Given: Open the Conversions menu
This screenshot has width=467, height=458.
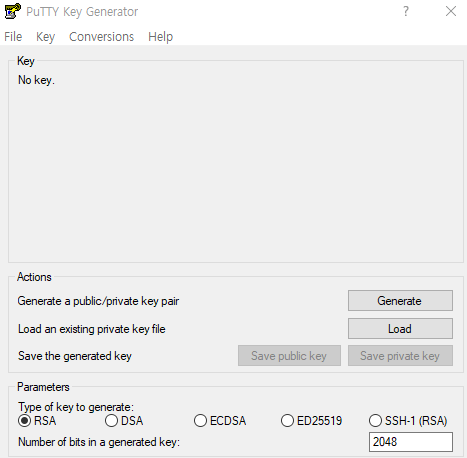Looking at the screenshot, I should (101, 37).
